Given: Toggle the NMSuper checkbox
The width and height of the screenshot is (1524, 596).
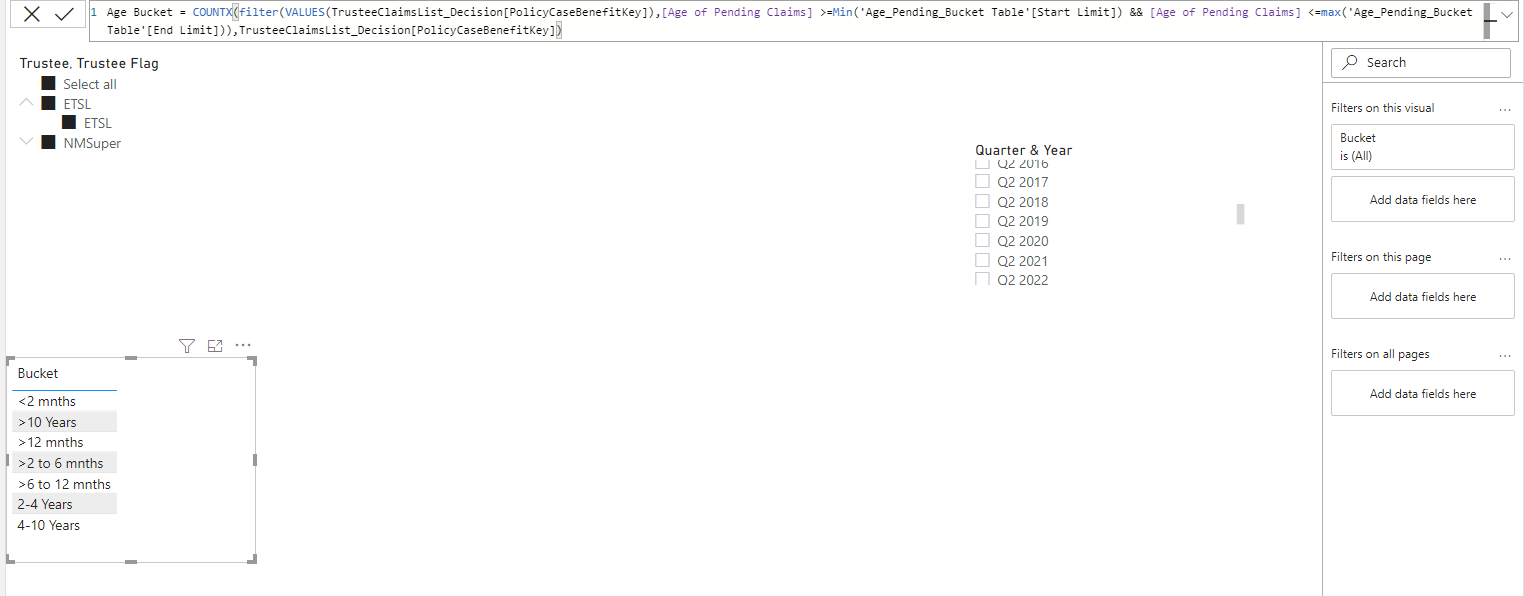Looking at the screenshot, I should 48,142.
